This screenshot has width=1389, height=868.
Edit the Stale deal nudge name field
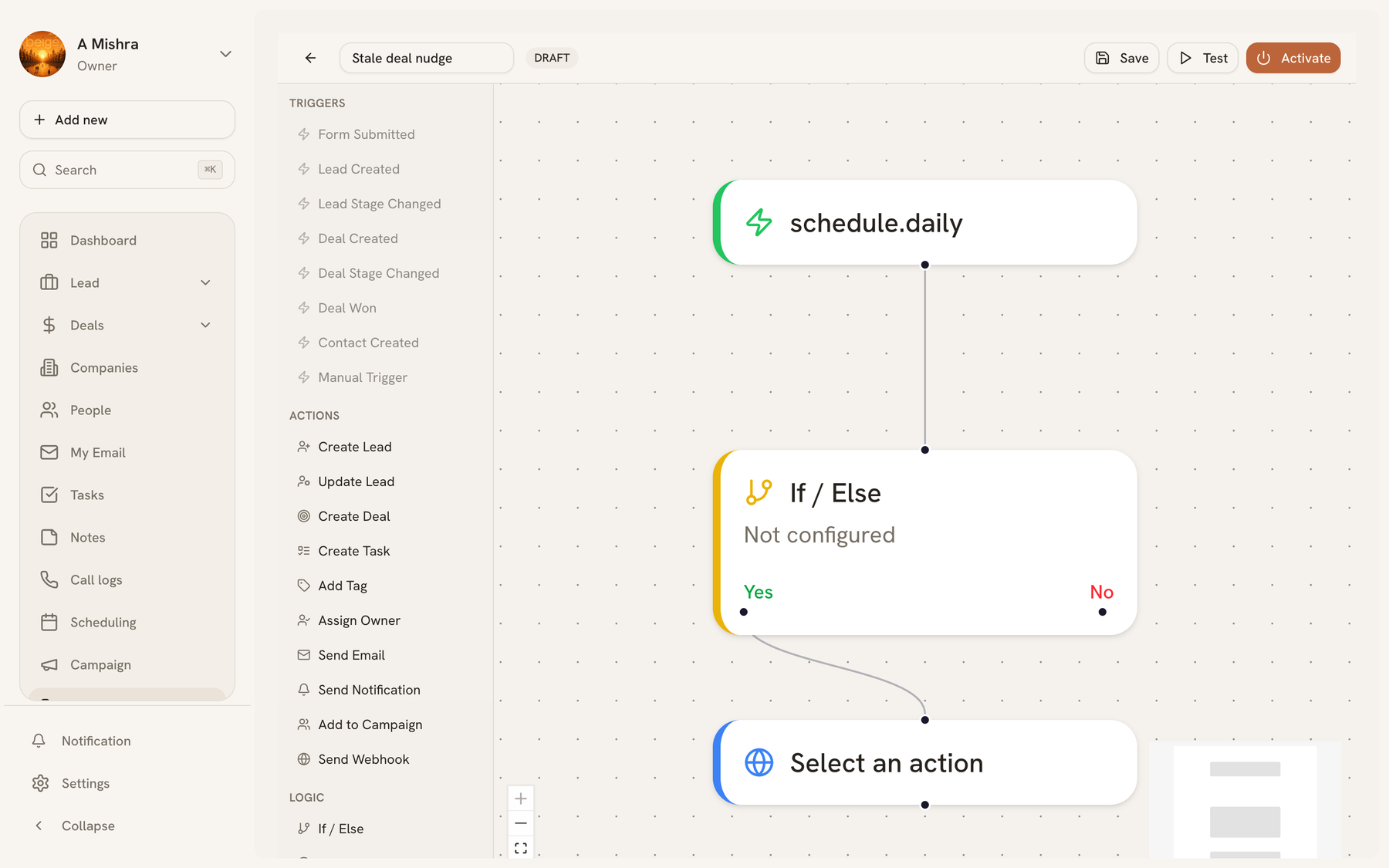coord(427,58)
